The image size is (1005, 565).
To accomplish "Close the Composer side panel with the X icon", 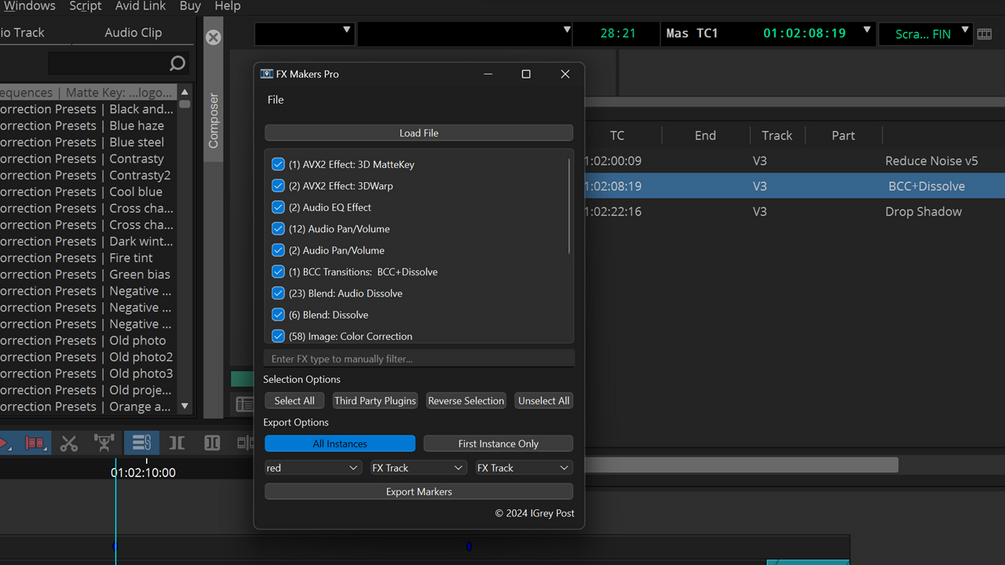I will (x=213, y=37).
